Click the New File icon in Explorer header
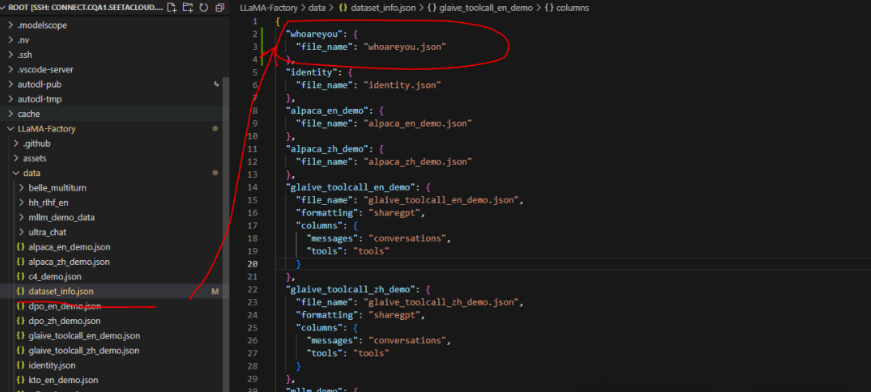The height and width of the screenshot is (392, 871). pos(172,8)
